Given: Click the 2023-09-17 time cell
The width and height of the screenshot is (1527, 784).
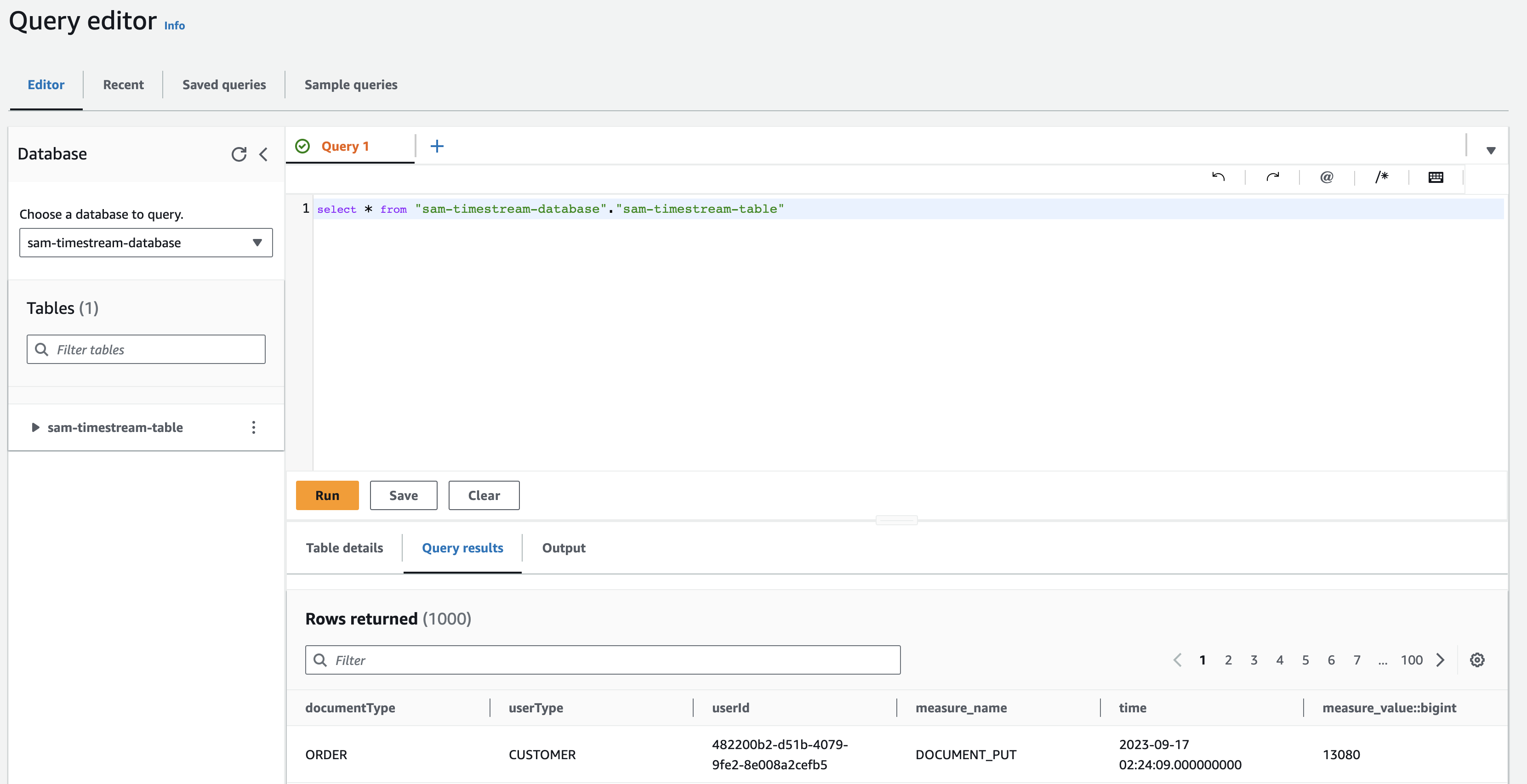Looking at the screenshot, I should pos(1179,755).
